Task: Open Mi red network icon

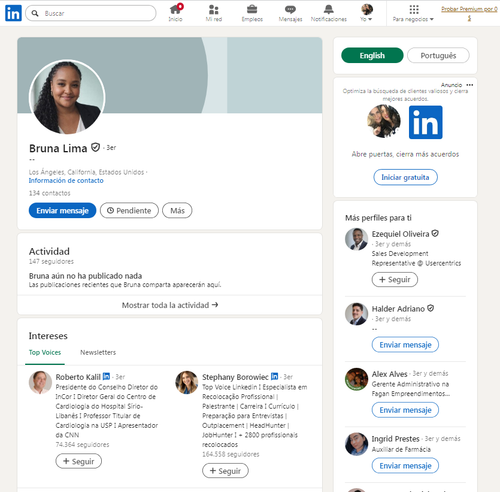Action: point(214,13)
